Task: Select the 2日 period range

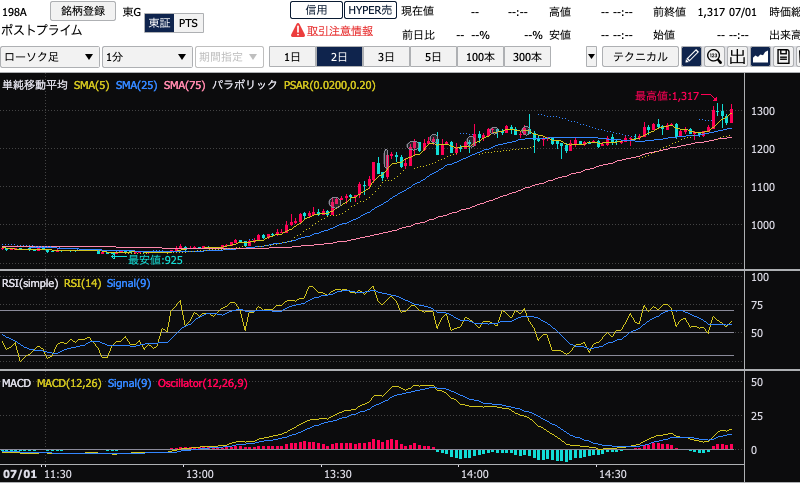Action: (339, 57)
